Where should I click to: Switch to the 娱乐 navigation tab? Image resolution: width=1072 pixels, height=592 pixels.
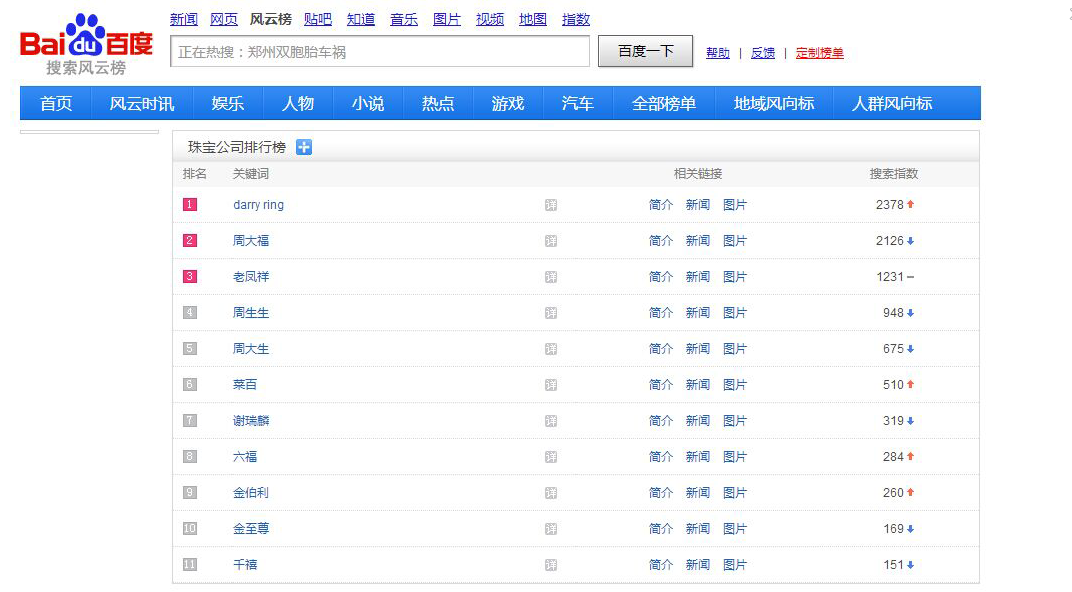(x=228, y=103)
